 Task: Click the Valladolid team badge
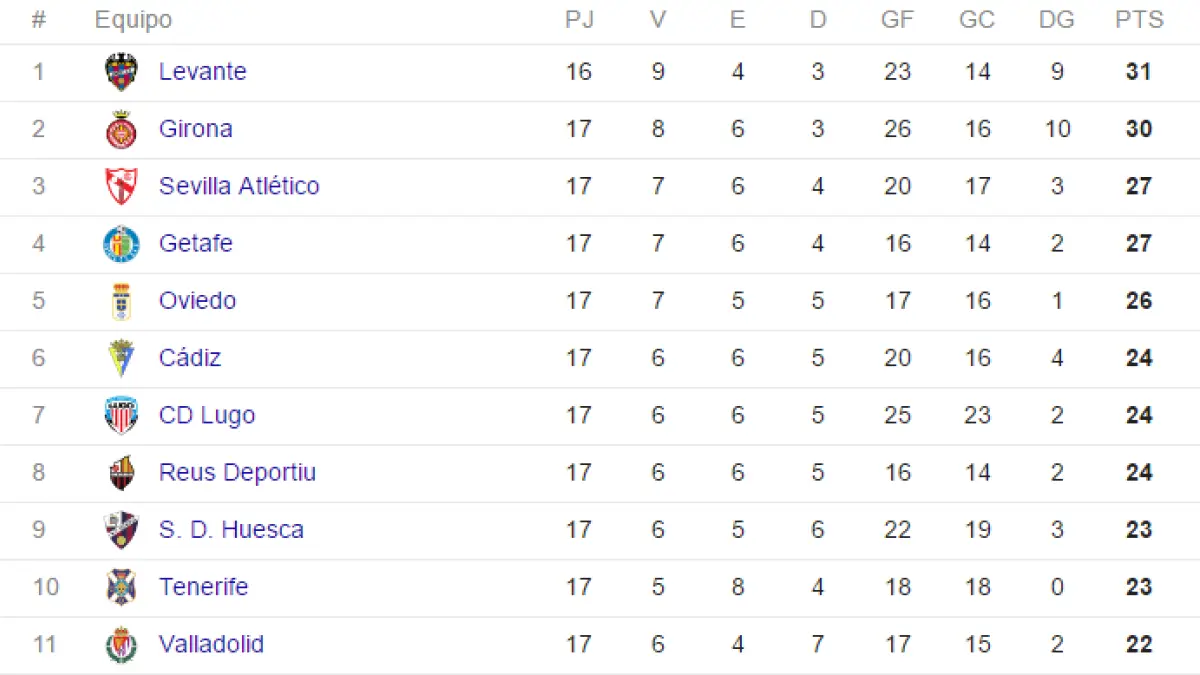click(x=121, y=644)
